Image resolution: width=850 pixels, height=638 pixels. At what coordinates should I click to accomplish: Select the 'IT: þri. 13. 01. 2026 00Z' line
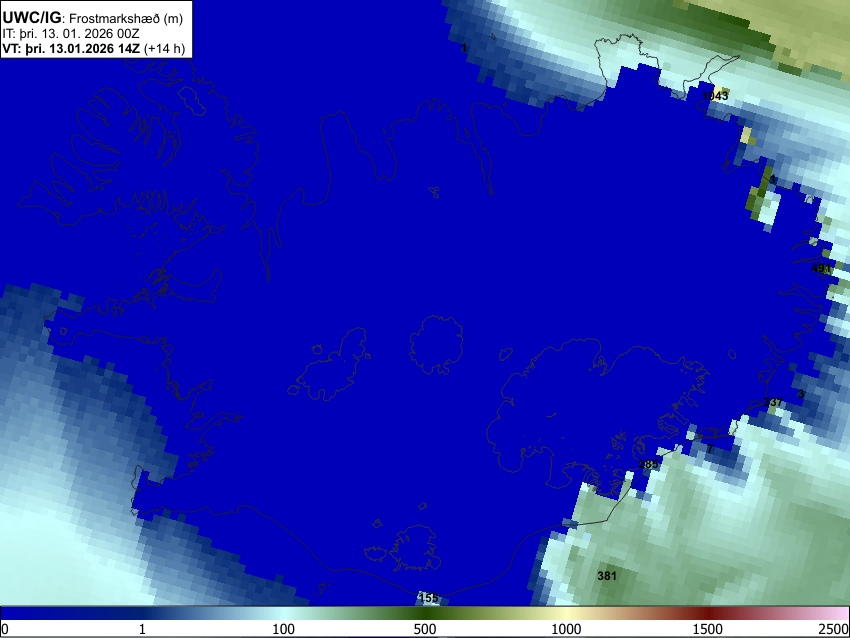coord(70,34)
